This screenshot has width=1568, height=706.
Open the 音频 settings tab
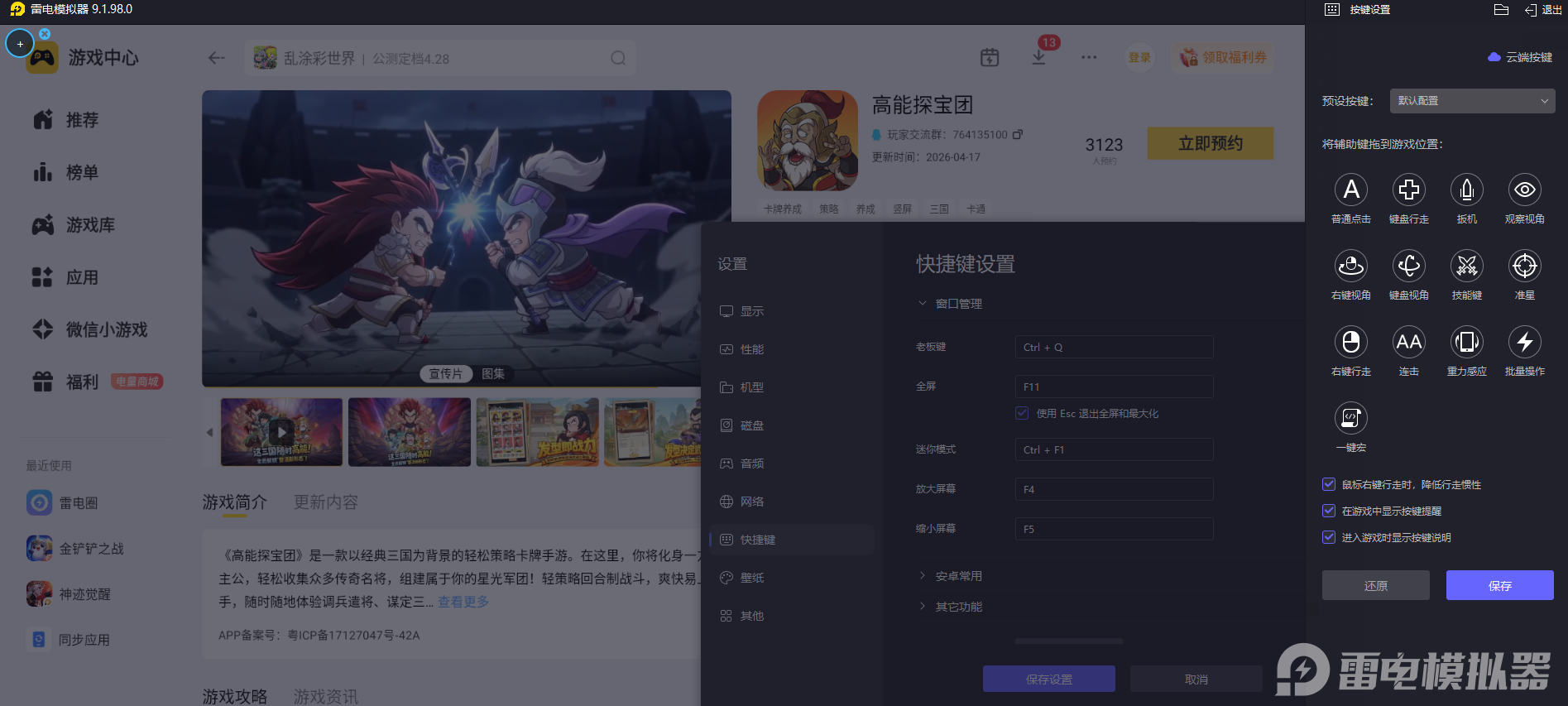(792, 463)
